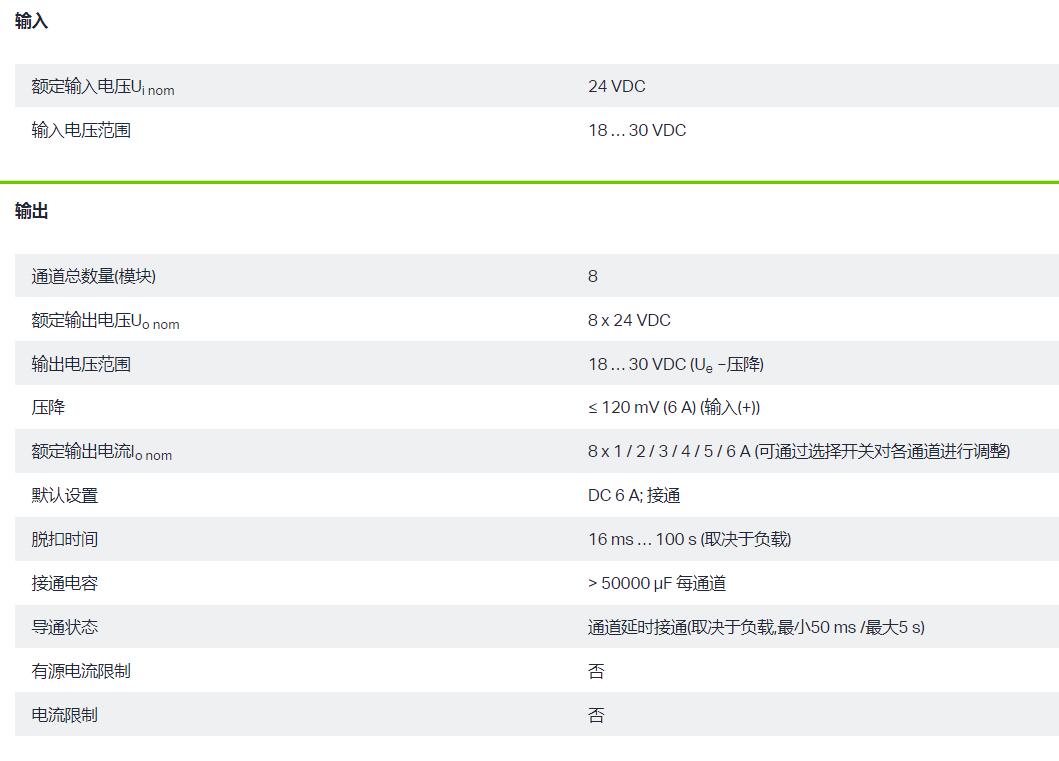Click the DC 6 A; 接通 value
The image size is (1059, 761).
(x=634, y=495)
